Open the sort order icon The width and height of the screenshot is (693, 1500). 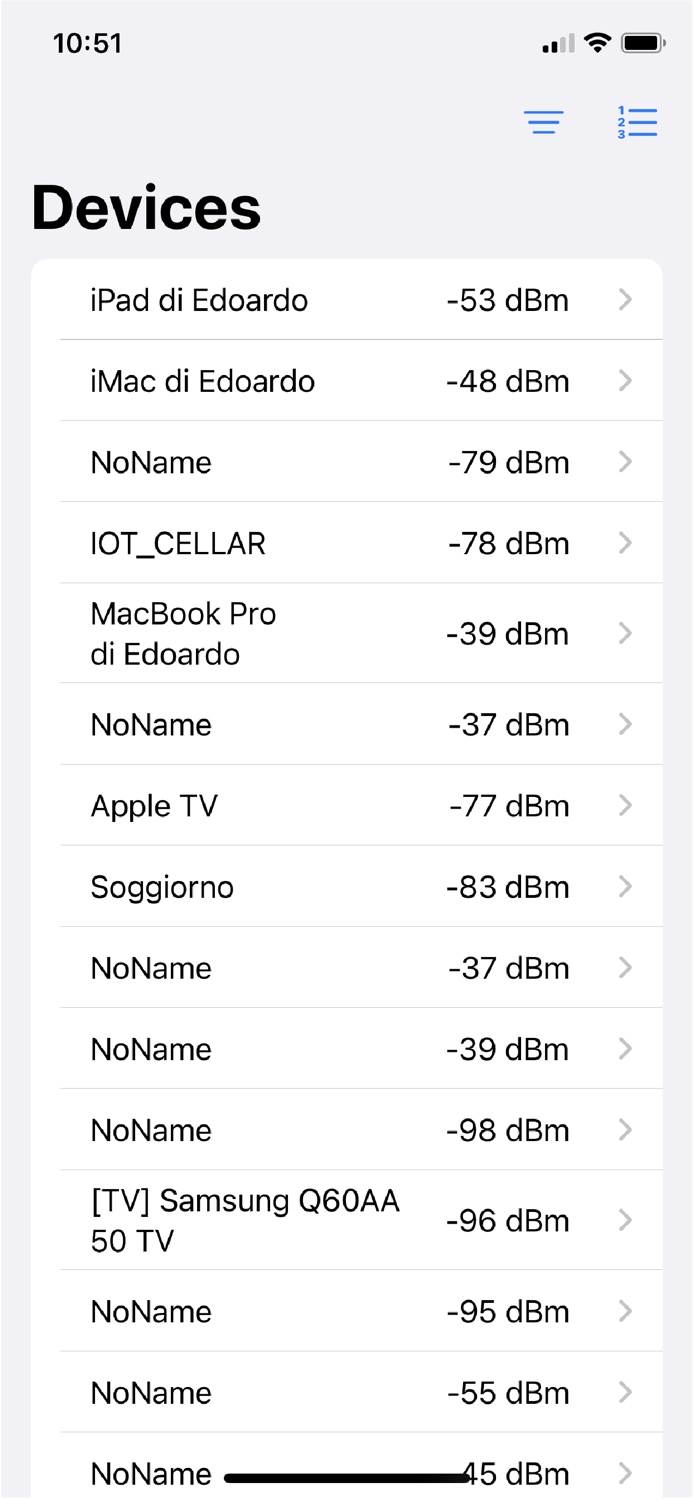coord(638,121)
